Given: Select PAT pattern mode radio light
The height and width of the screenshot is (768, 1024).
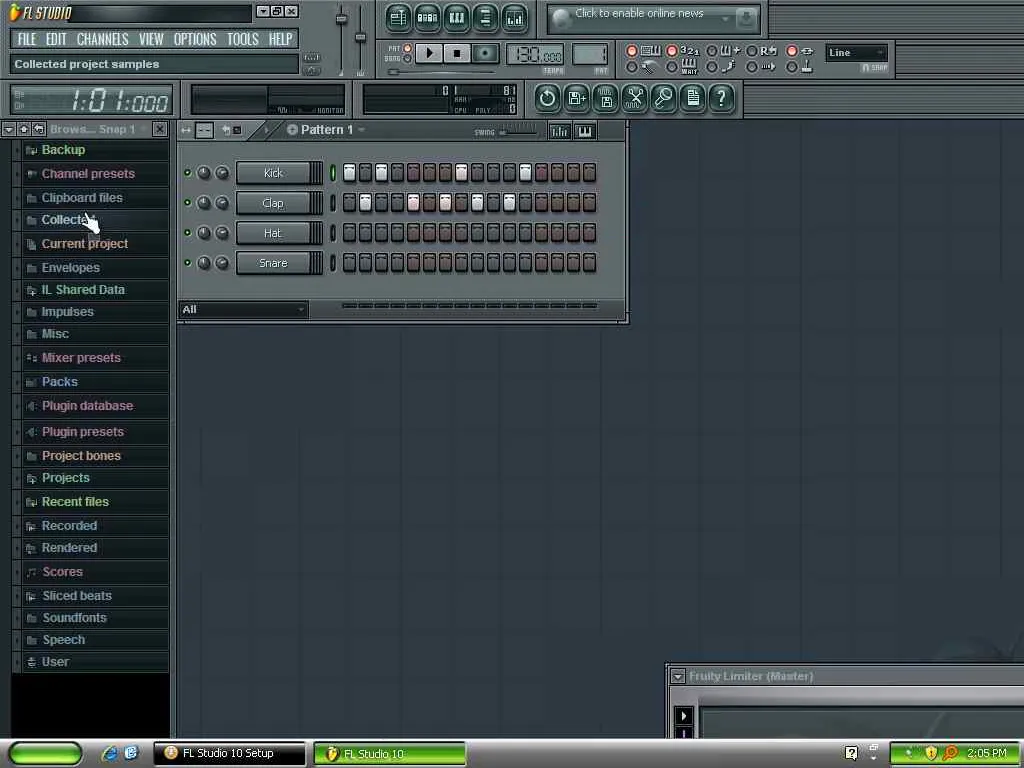Looking at the screenshot, I should [408, 48].
